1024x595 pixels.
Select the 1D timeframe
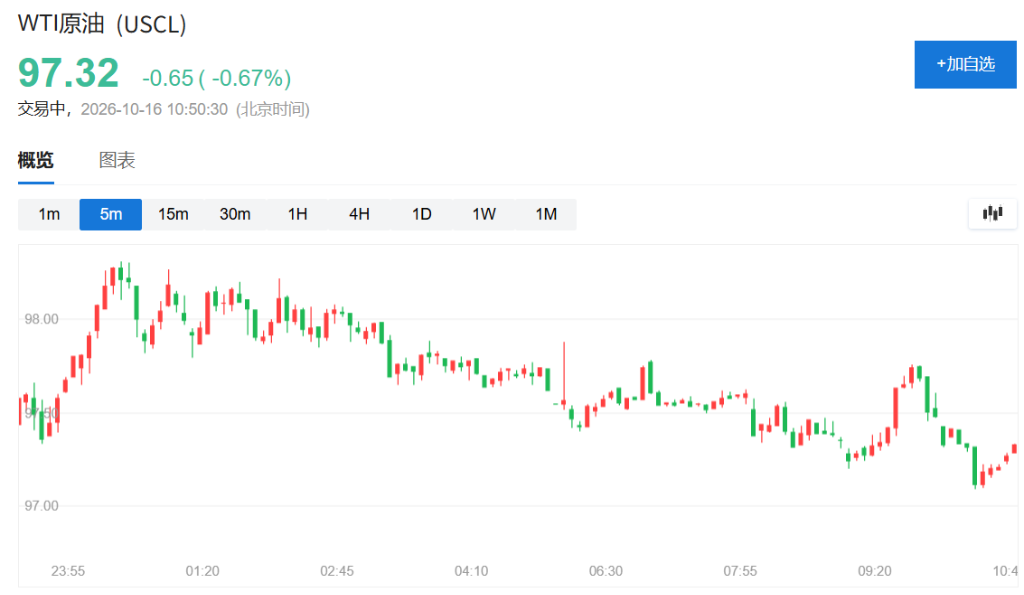pos(421,214)
